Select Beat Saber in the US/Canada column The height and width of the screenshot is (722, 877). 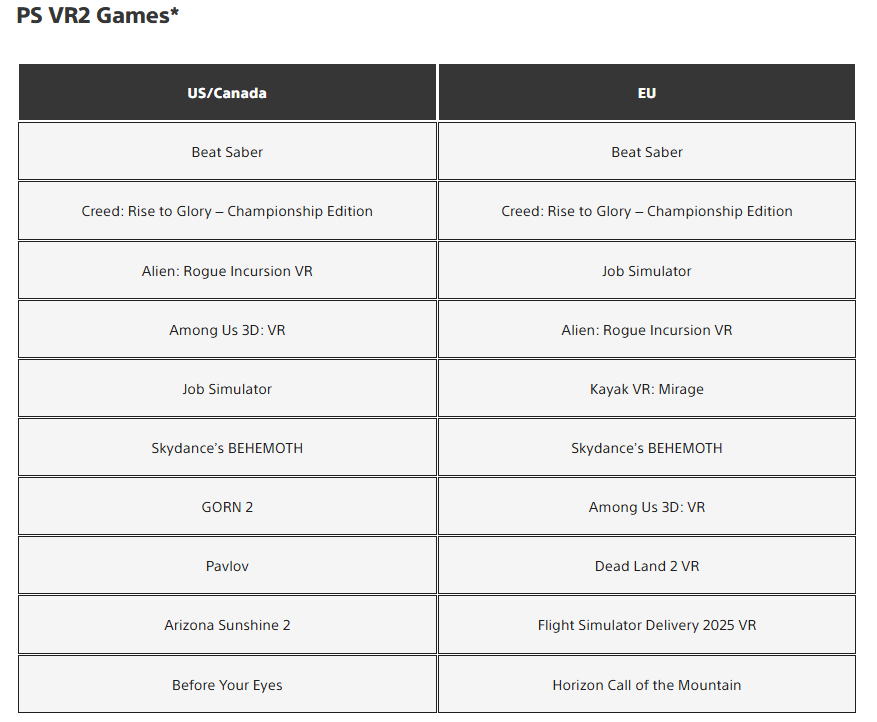tap(227, 152)
